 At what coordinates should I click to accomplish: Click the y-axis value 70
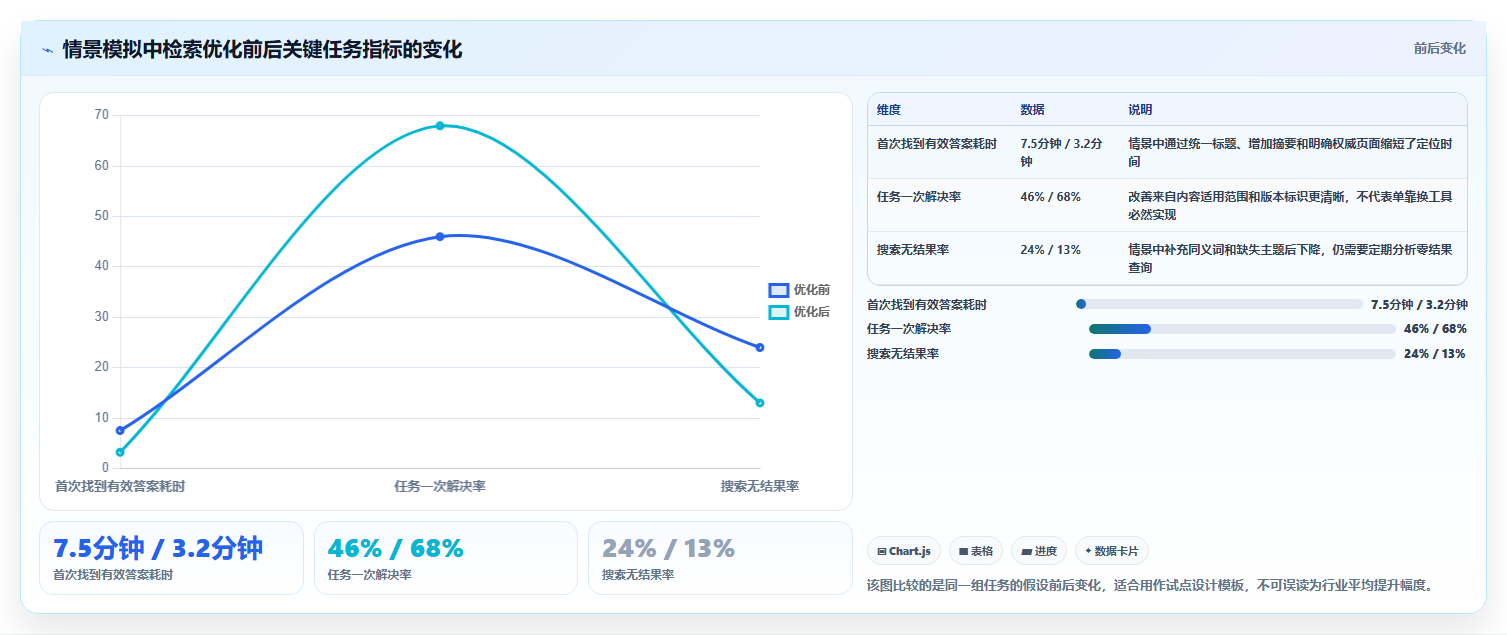coord(102,115)
